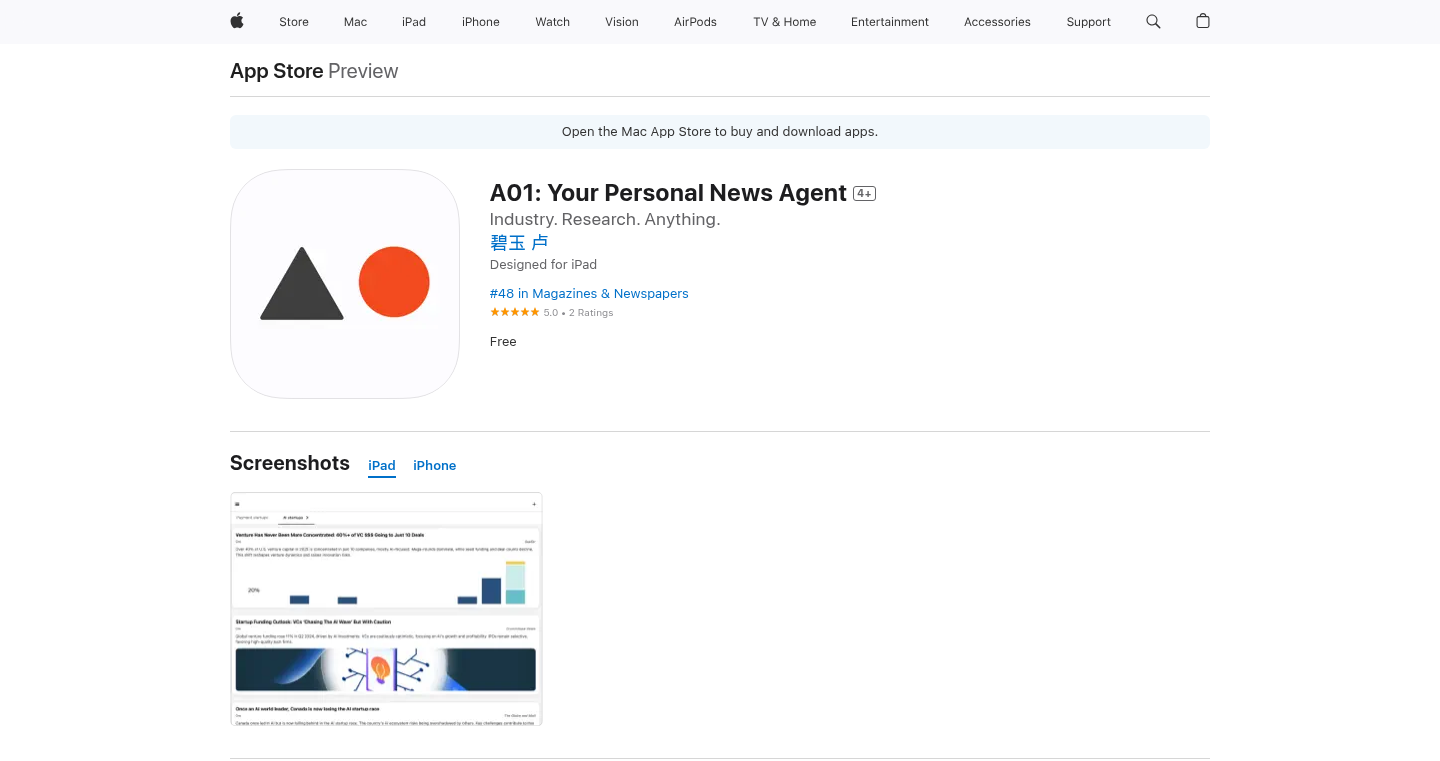Open the iPhone nav menu

pos(481,22)
